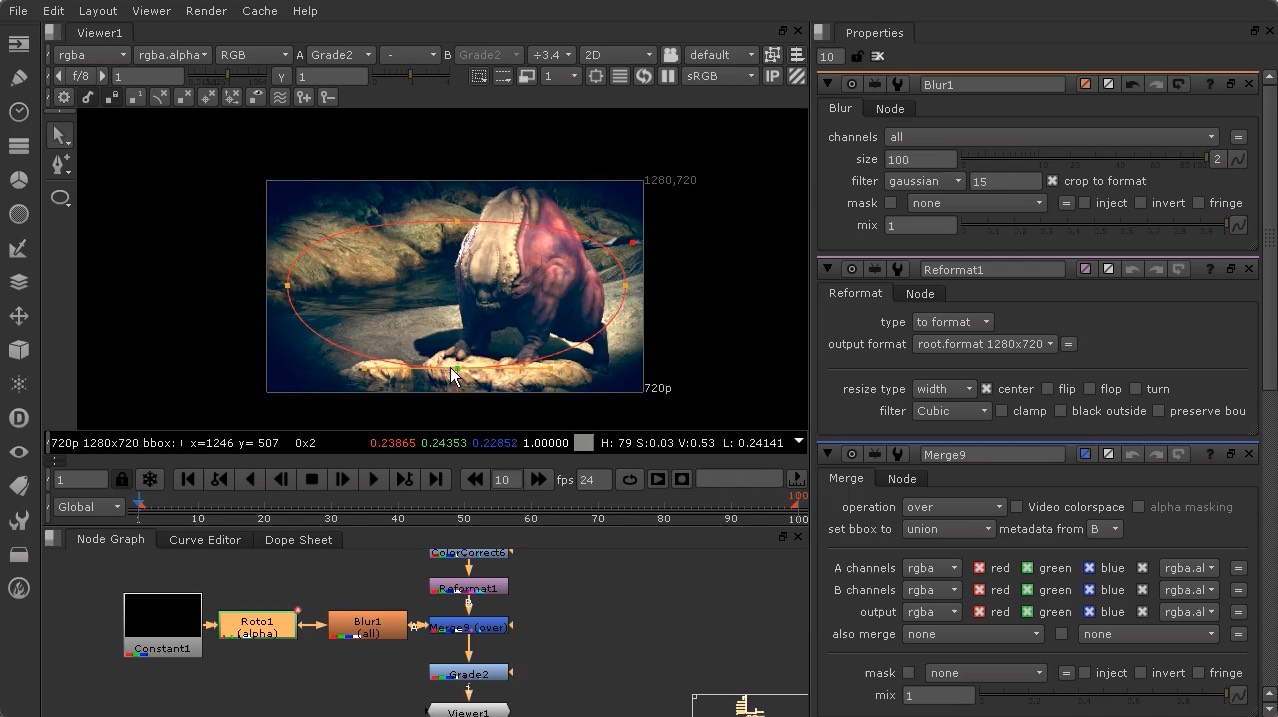
Task: Enable Video colorspace on Merge9
Action: coord(1017,507)
